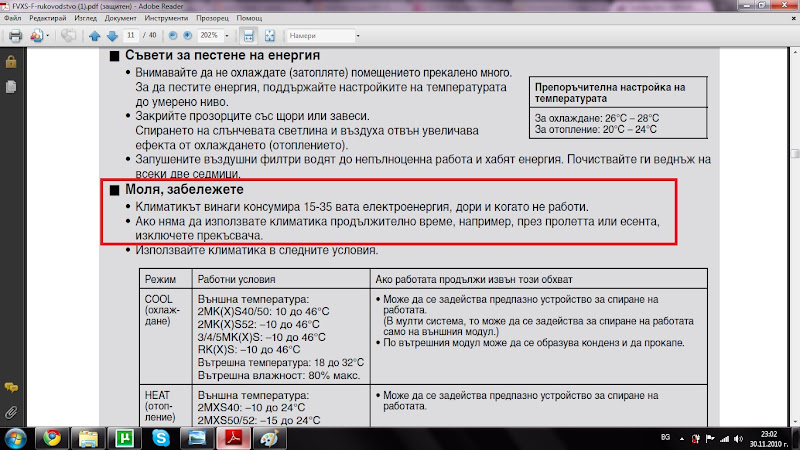Click the Adobe Reader taskbar button
800x450 pixels.
pos(234,439)
